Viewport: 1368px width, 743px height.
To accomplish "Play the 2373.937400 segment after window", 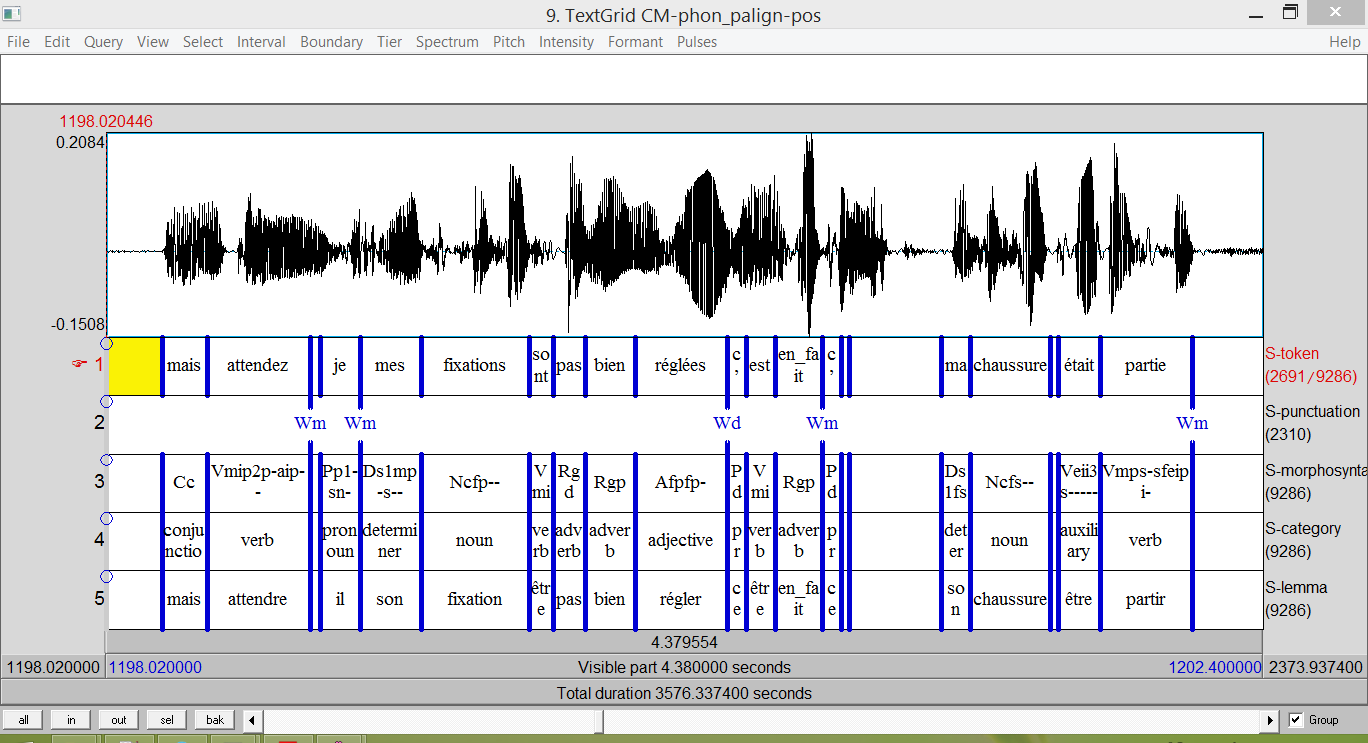I will pos(1315,667).
